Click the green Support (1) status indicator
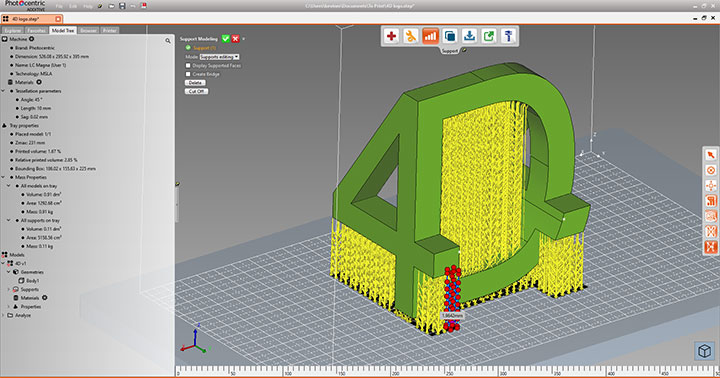The height and width of the screenshot is (378, 720). click(188, 48)
